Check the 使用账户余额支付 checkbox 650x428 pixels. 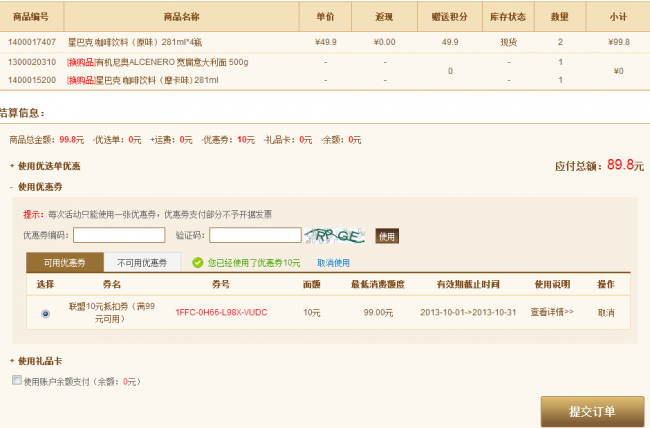point(15,381)
